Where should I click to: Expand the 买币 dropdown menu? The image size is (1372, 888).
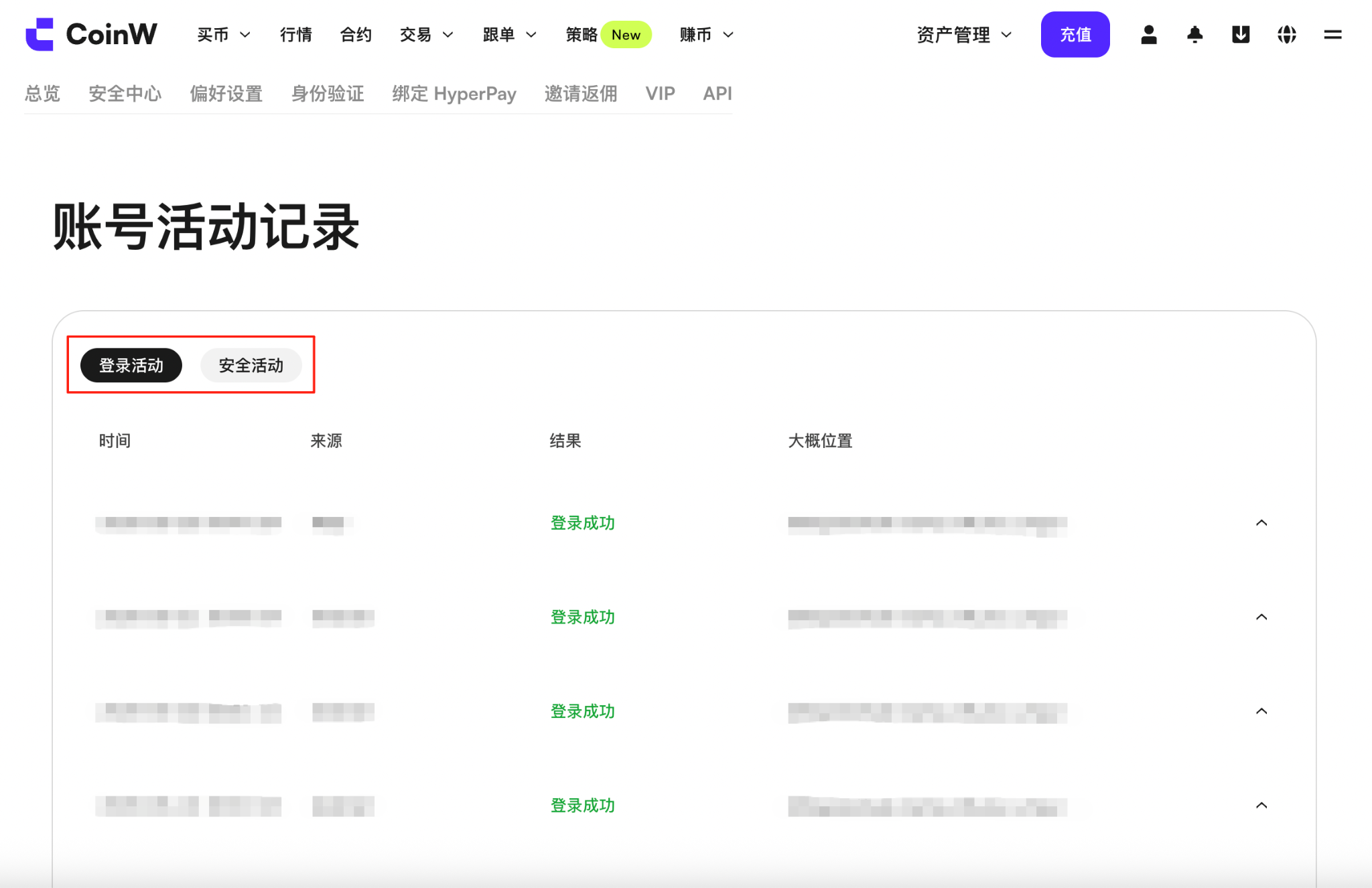[224, 35]
